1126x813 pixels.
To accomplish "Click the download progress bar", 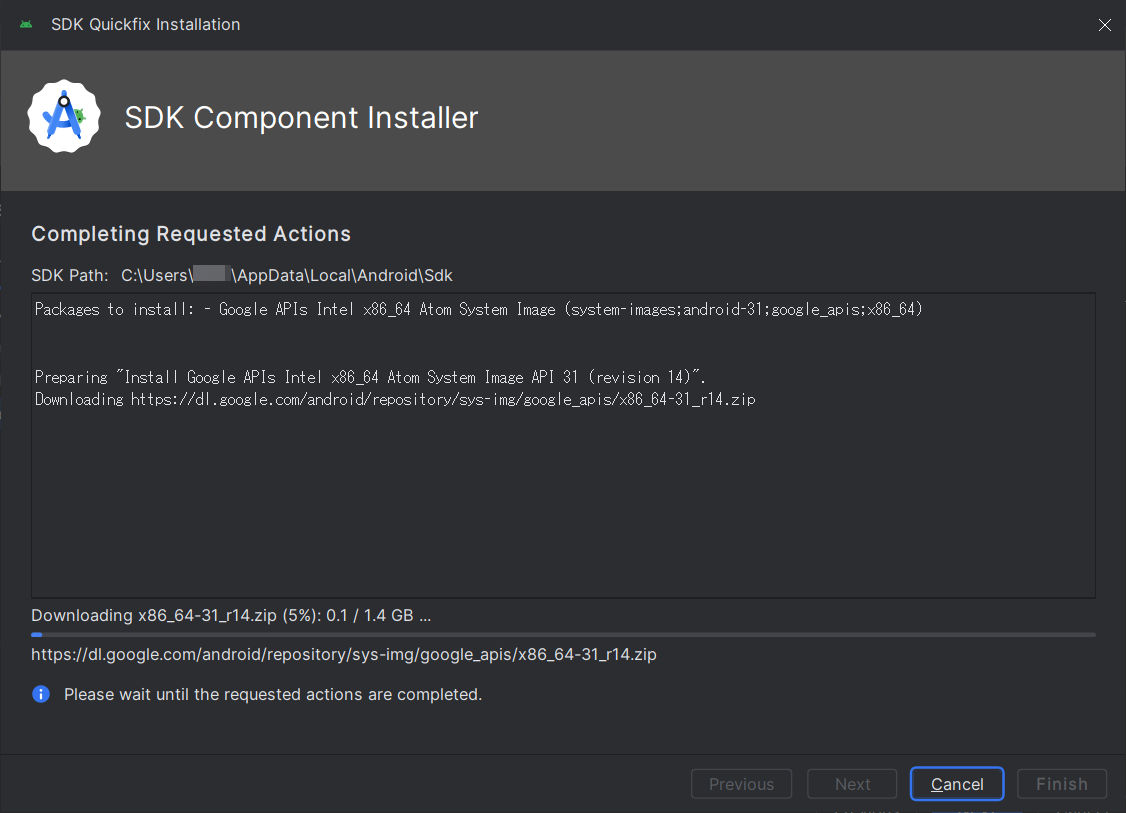I will pos(563,634).
